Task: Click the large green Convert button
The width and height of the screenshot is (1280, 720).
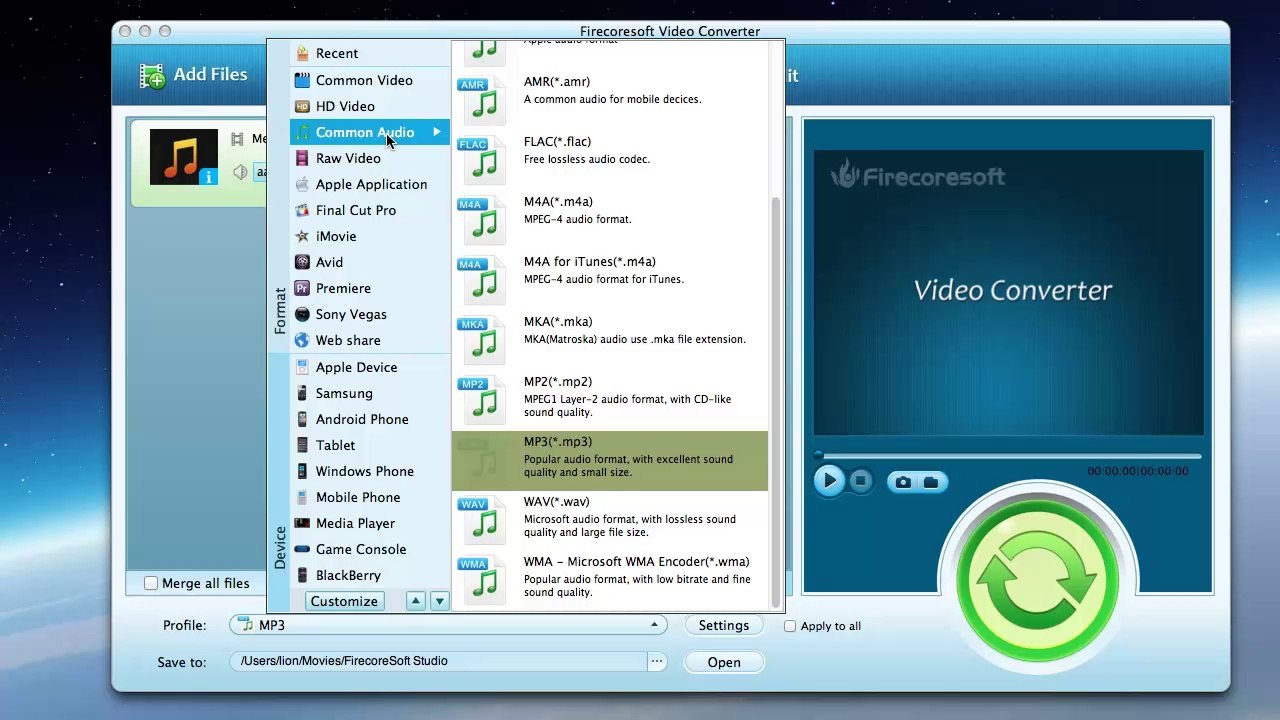Action: 1037,579
